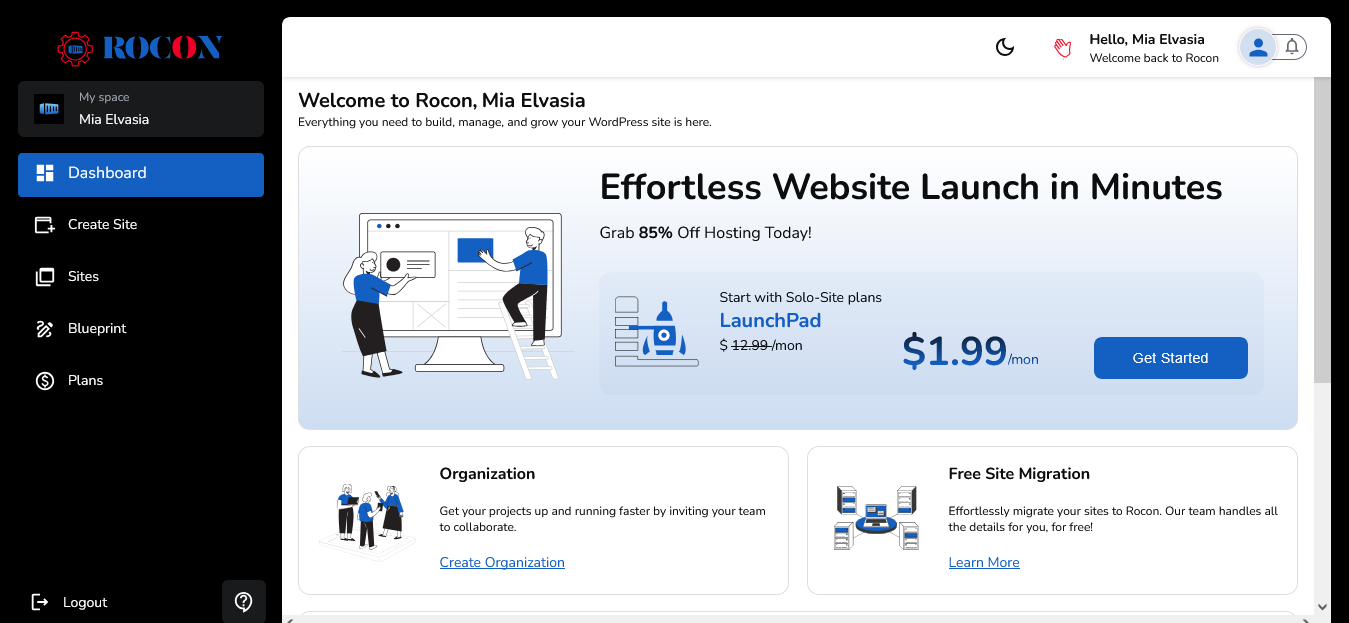Click the vertical scrollbar thumb

pos(1322,230)
